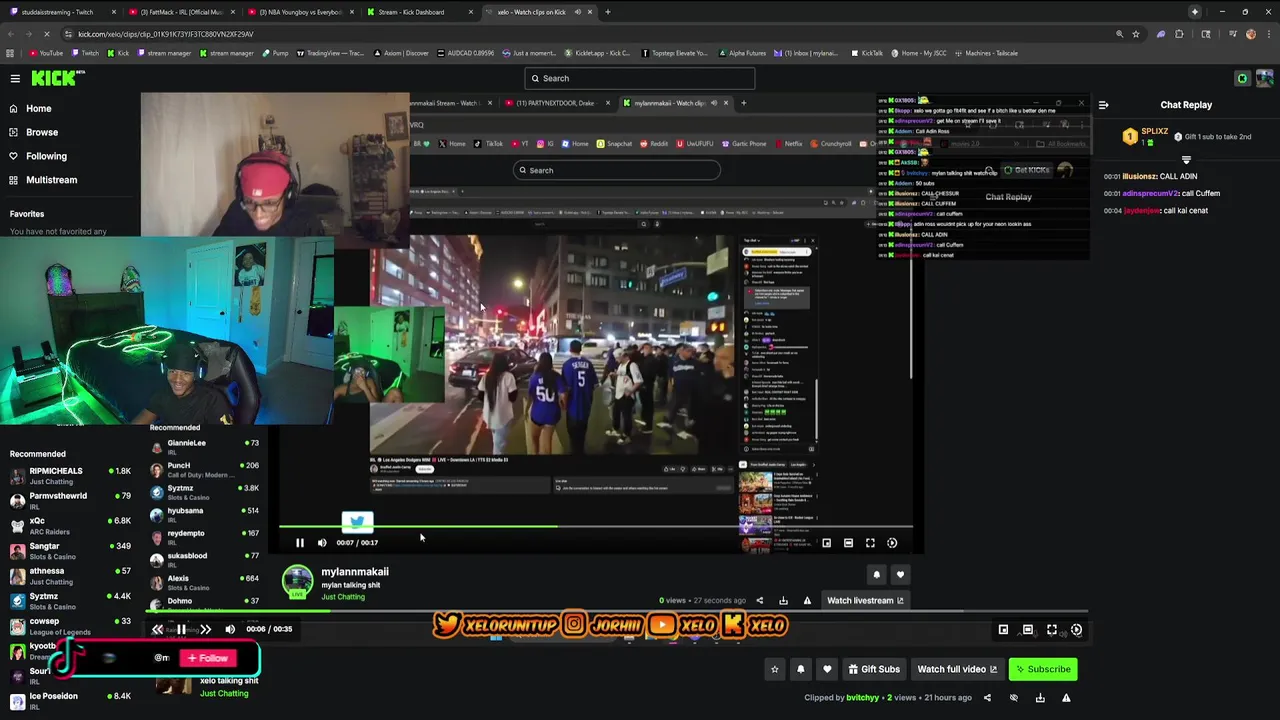The image size is (1280, 720).
Task: Open the browser profile avatar
Action: pyautogui.click(x=1250, y=34)
